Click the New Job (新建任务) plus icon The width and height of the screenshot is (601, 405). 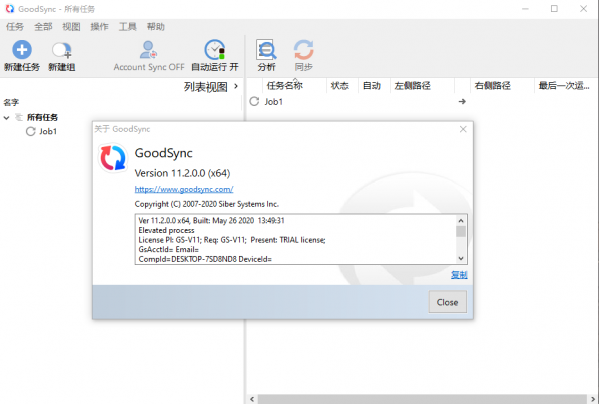point(22,50)
